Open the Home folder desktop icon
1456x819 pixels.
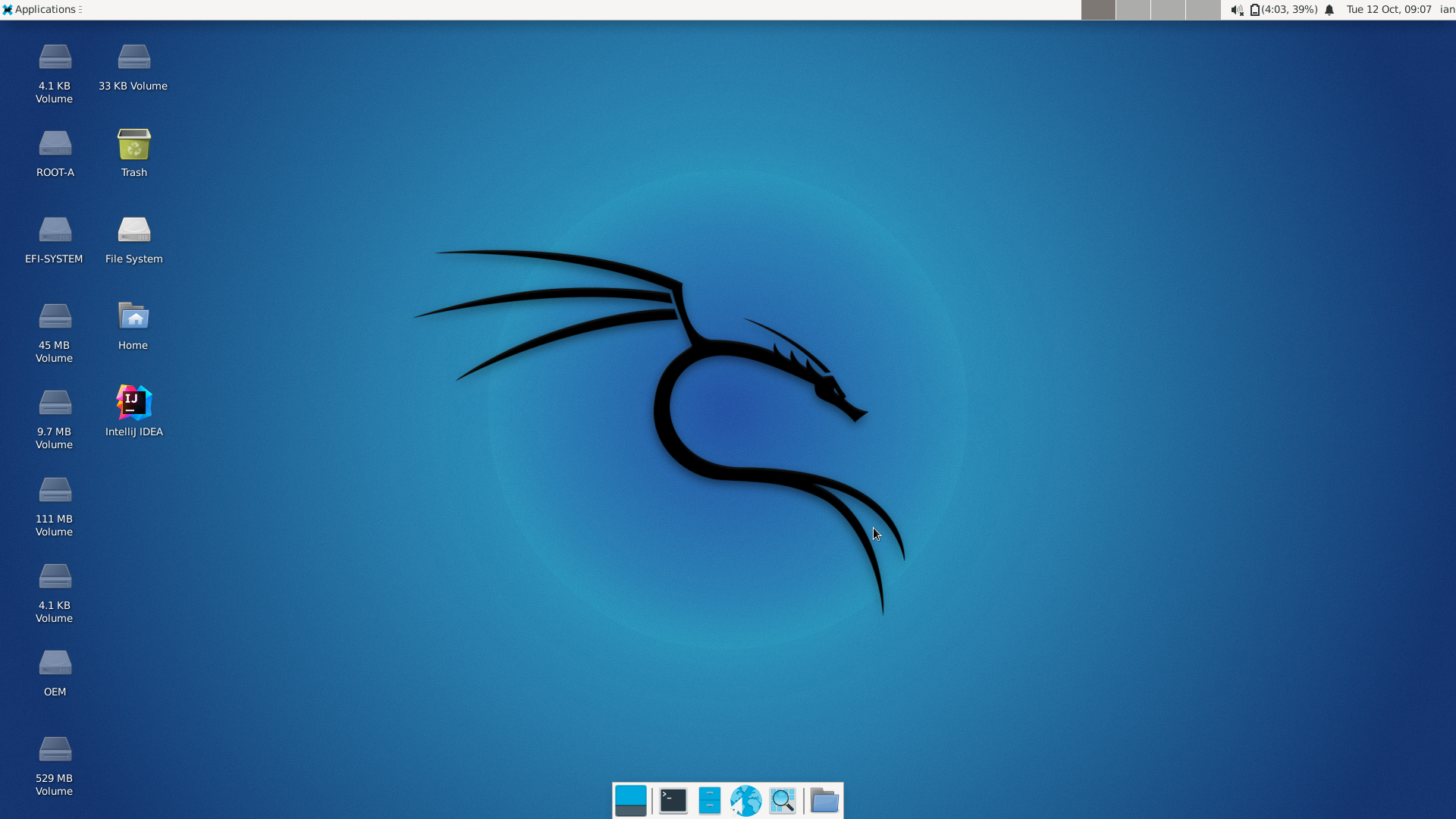pos(133,326)
